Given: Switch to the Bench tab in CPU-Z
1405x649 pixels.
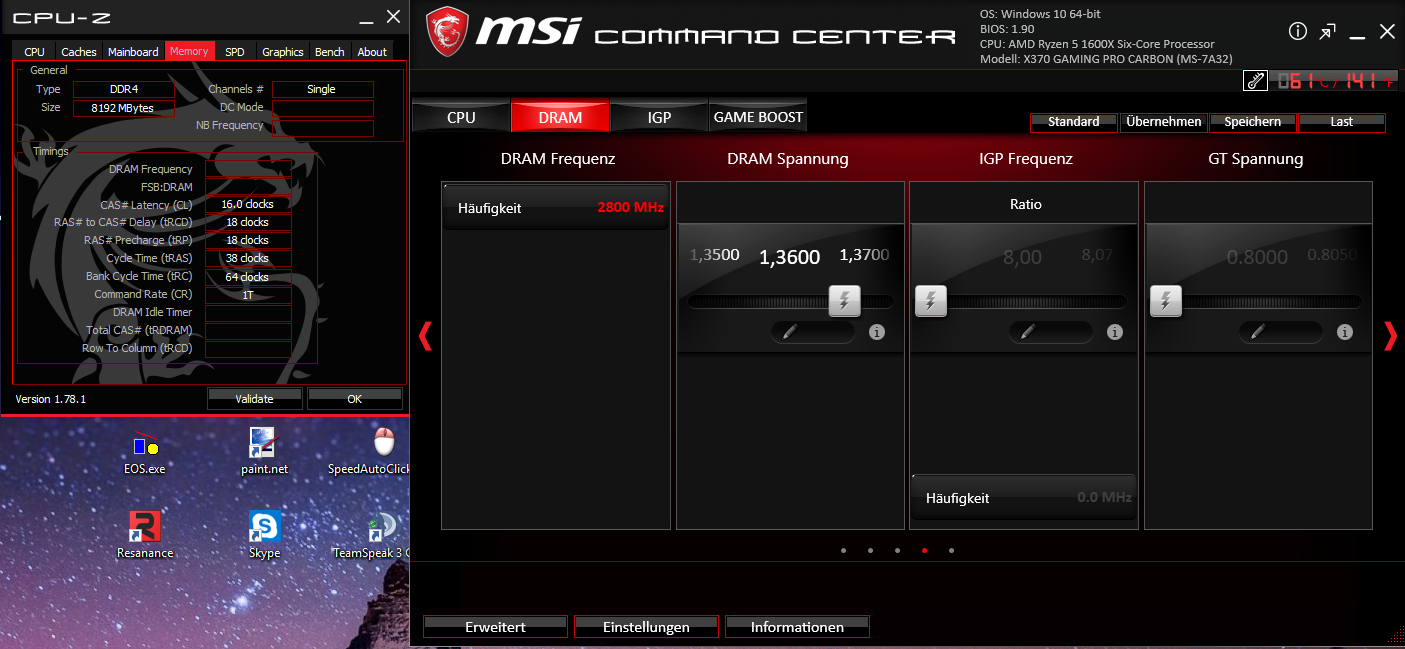Looking at the screenshot, I should click(x=330, y=51).
